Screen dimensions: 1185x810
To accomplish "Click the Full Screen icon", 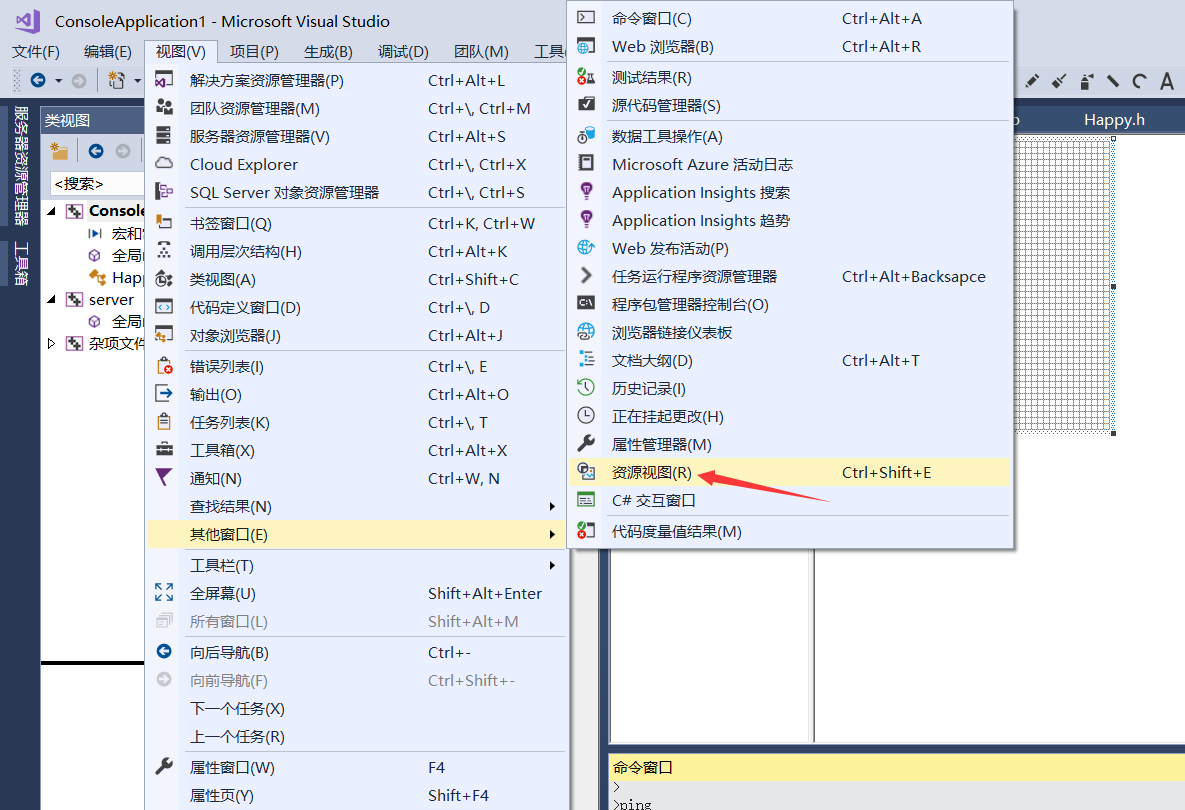I will coord(164,592).
